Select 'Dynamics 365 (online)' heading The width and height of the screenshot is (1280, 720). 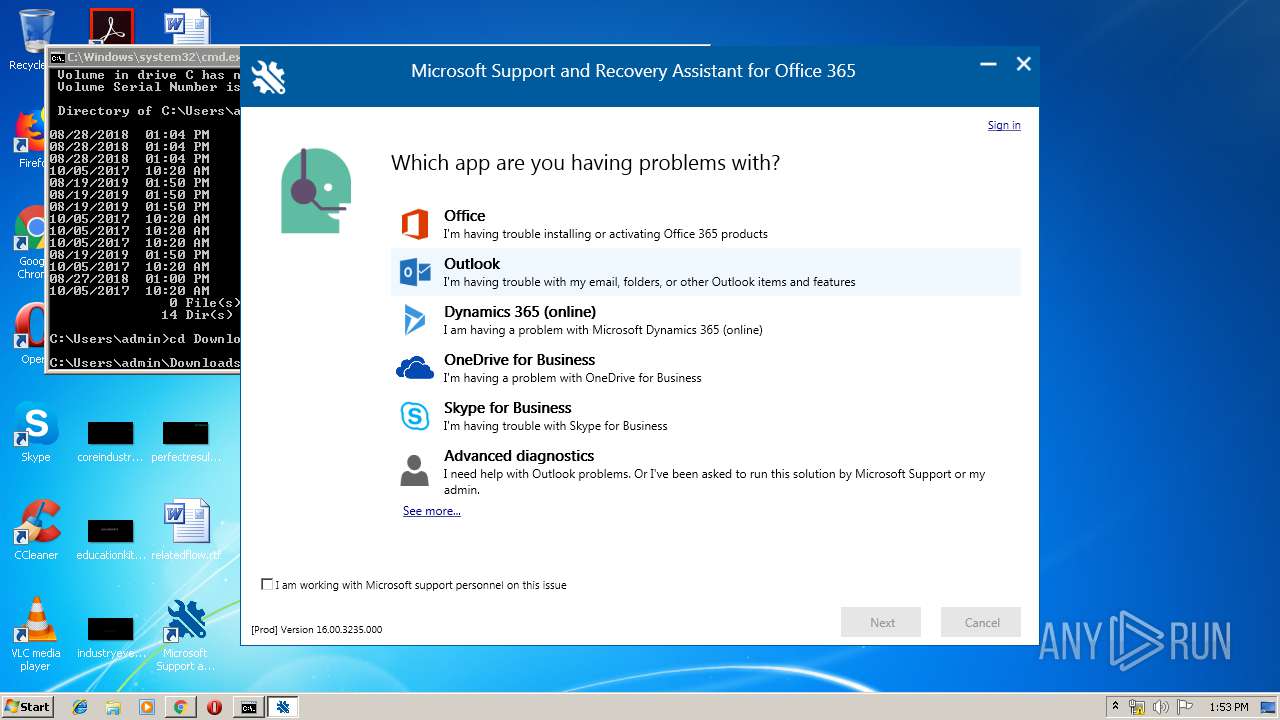pyautogui.click(x=520, y=312)
